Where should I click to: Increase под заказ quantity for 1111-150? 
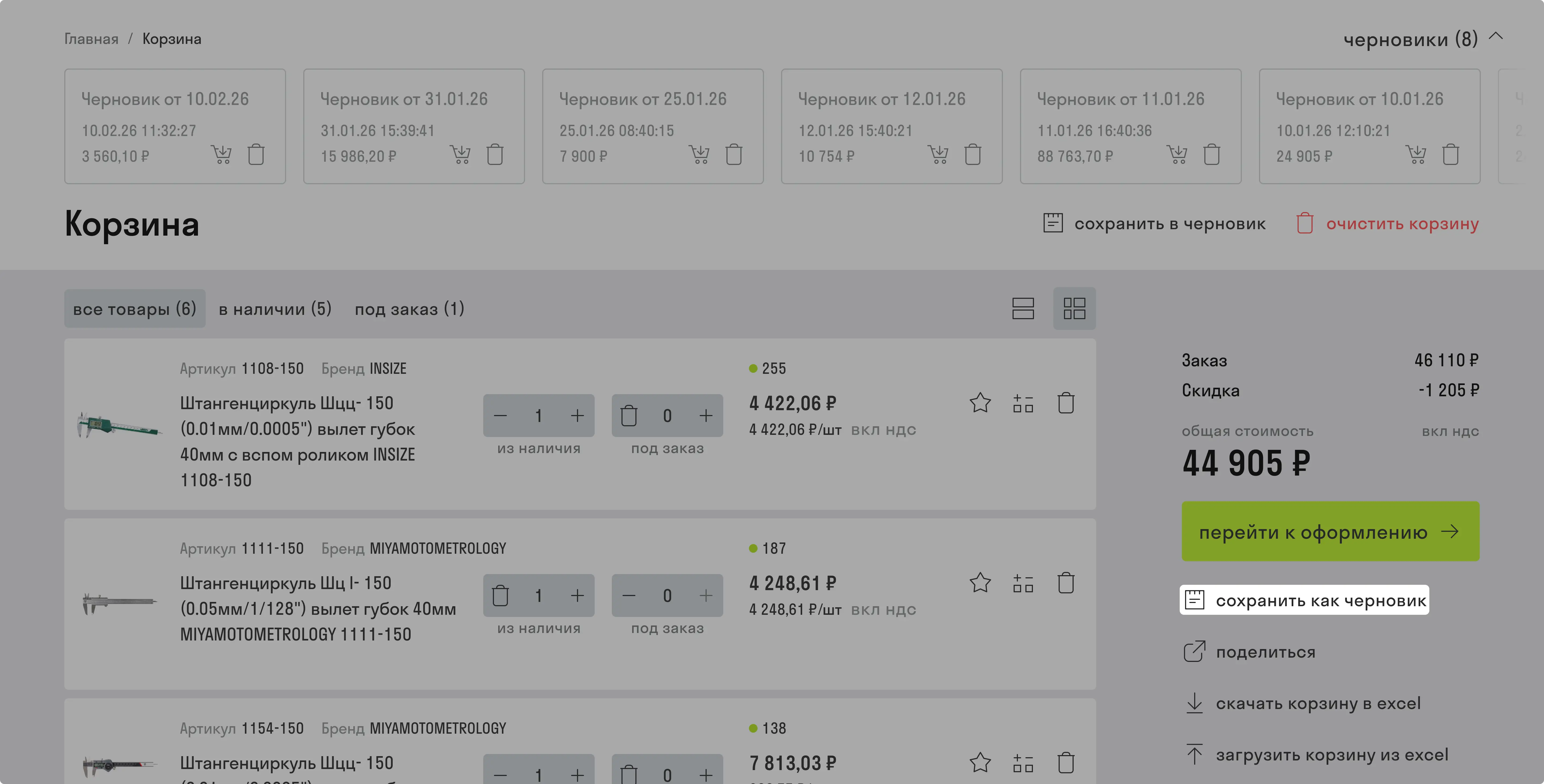706,595
